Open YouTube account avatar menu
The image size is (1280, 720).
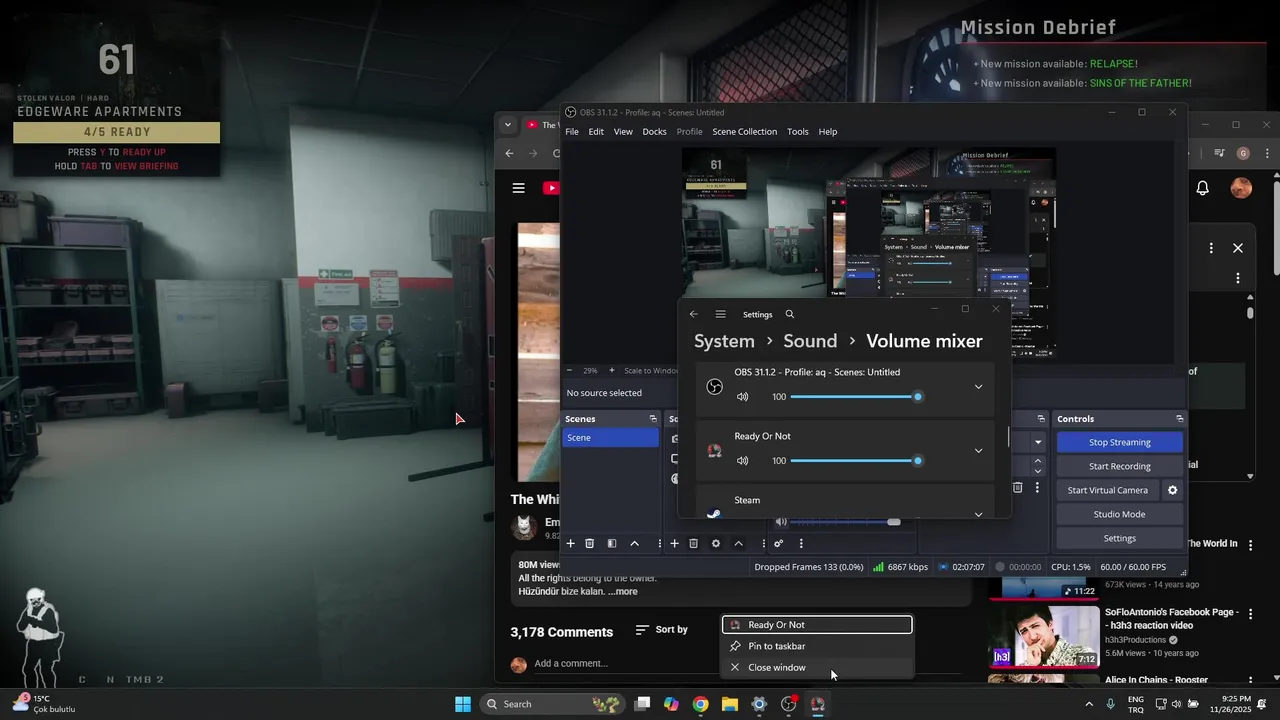pos(1241,188)
